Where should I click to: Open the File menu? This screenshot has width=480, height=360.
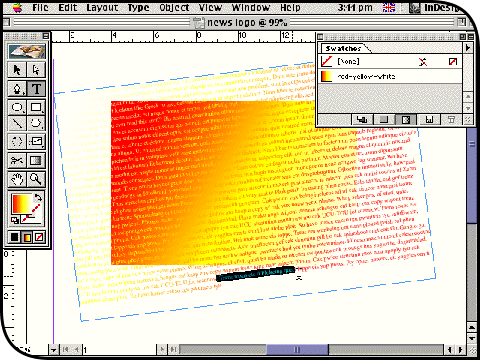40,7
